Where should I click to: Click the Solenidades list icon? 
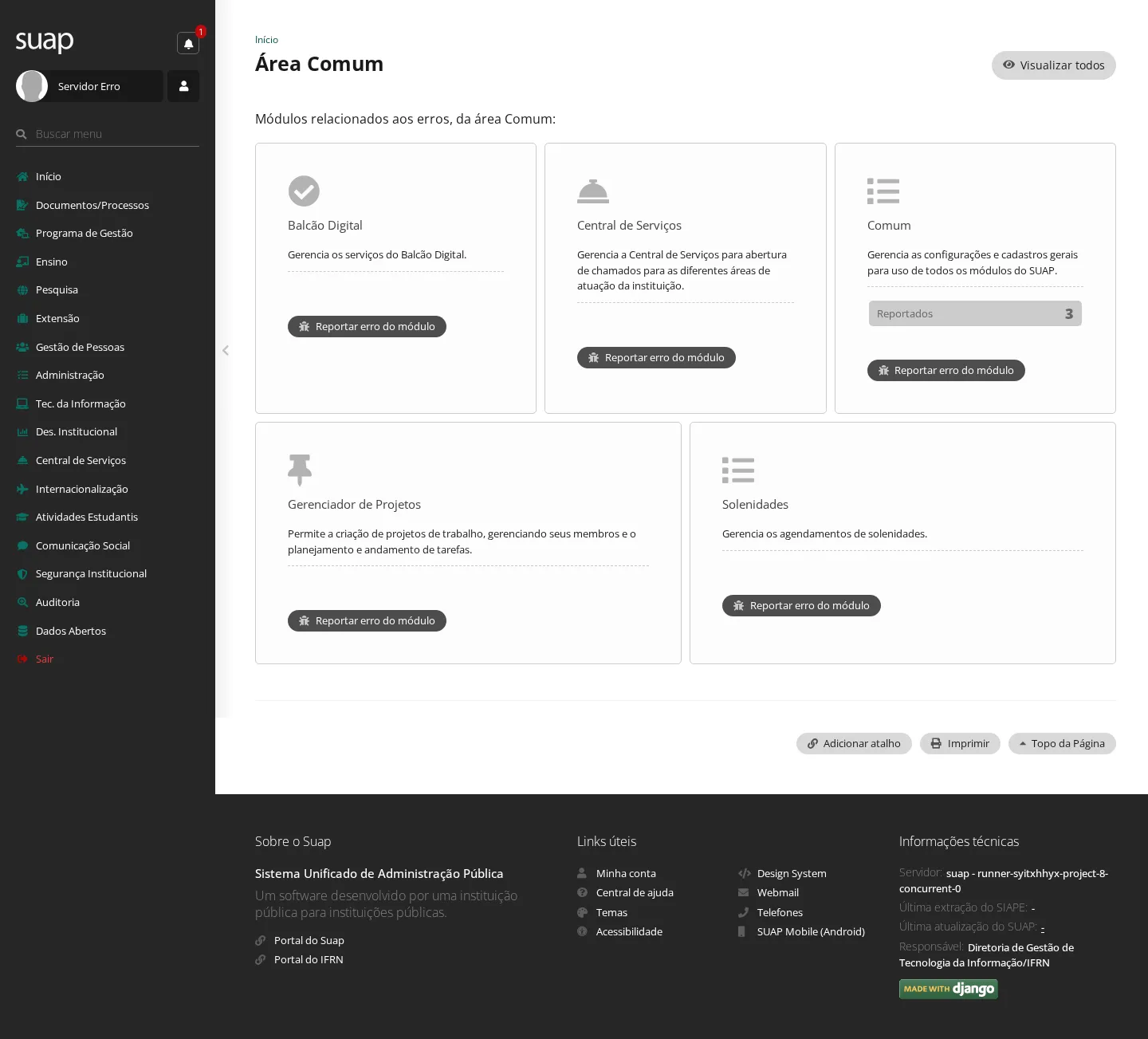point(738,470)
